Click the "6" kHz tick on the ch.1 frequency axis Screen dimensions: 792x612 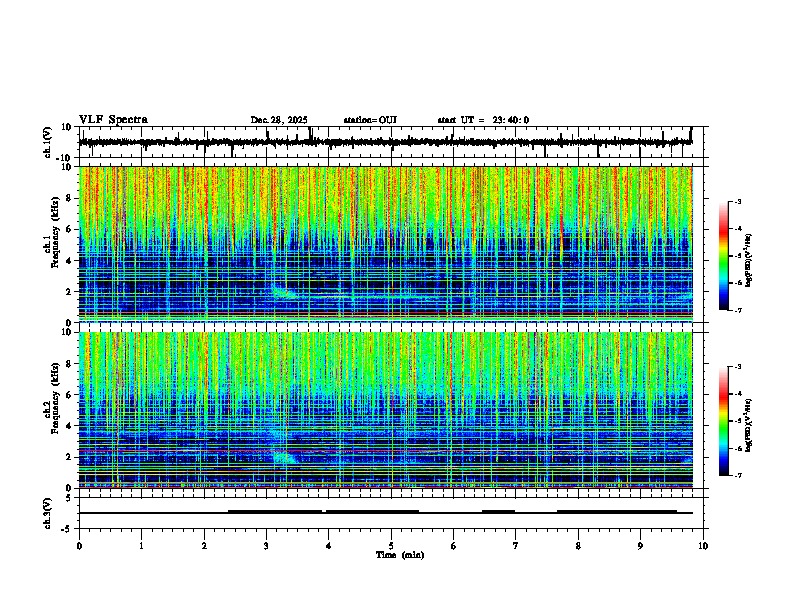tap(70, 229)
